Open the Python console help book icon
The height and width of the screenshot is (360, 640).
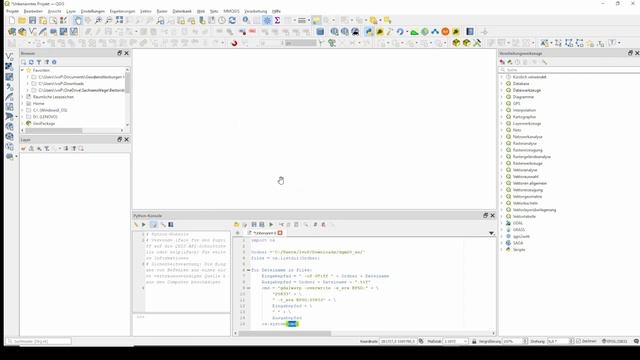click(171, 224)
